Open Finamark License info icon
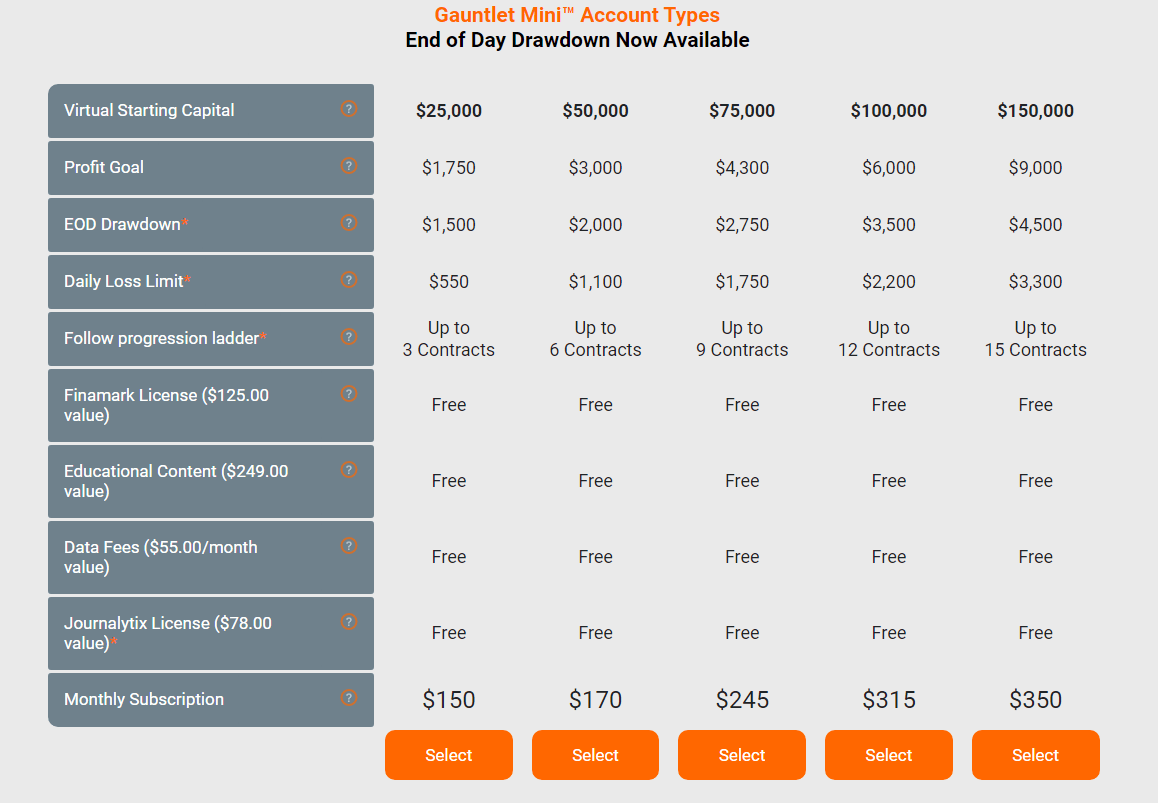The height and width of the screenshot is (803, 1158). [349, 394]
